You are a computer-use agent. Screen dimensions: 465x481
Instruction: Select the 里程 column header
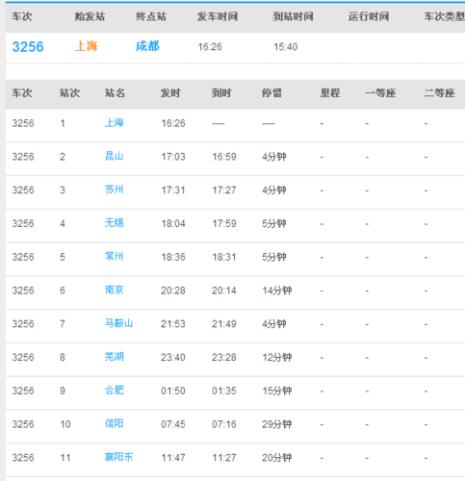[x=330, y=93]
